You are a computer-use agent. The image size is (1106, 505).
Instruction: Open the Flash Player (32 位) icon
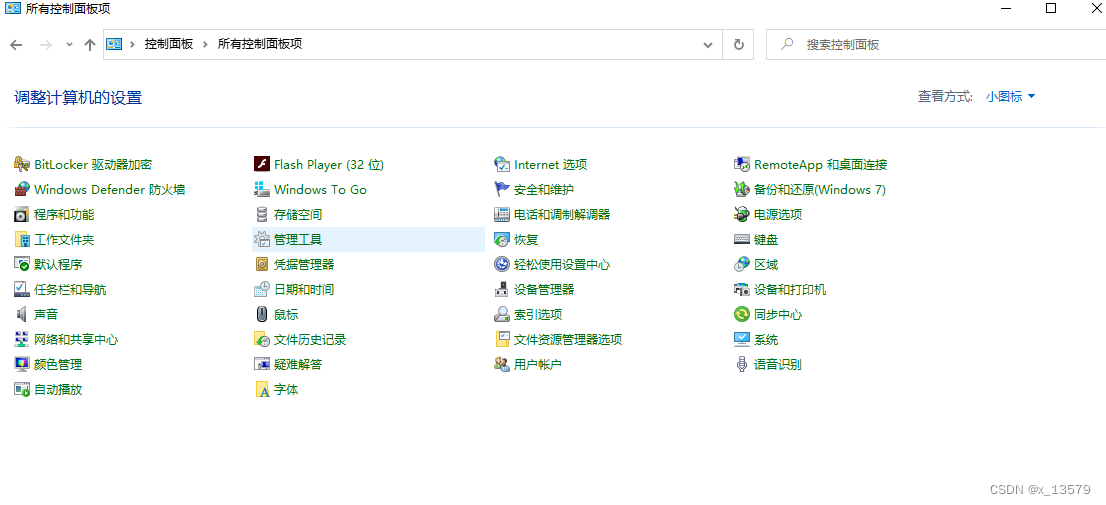262,164
